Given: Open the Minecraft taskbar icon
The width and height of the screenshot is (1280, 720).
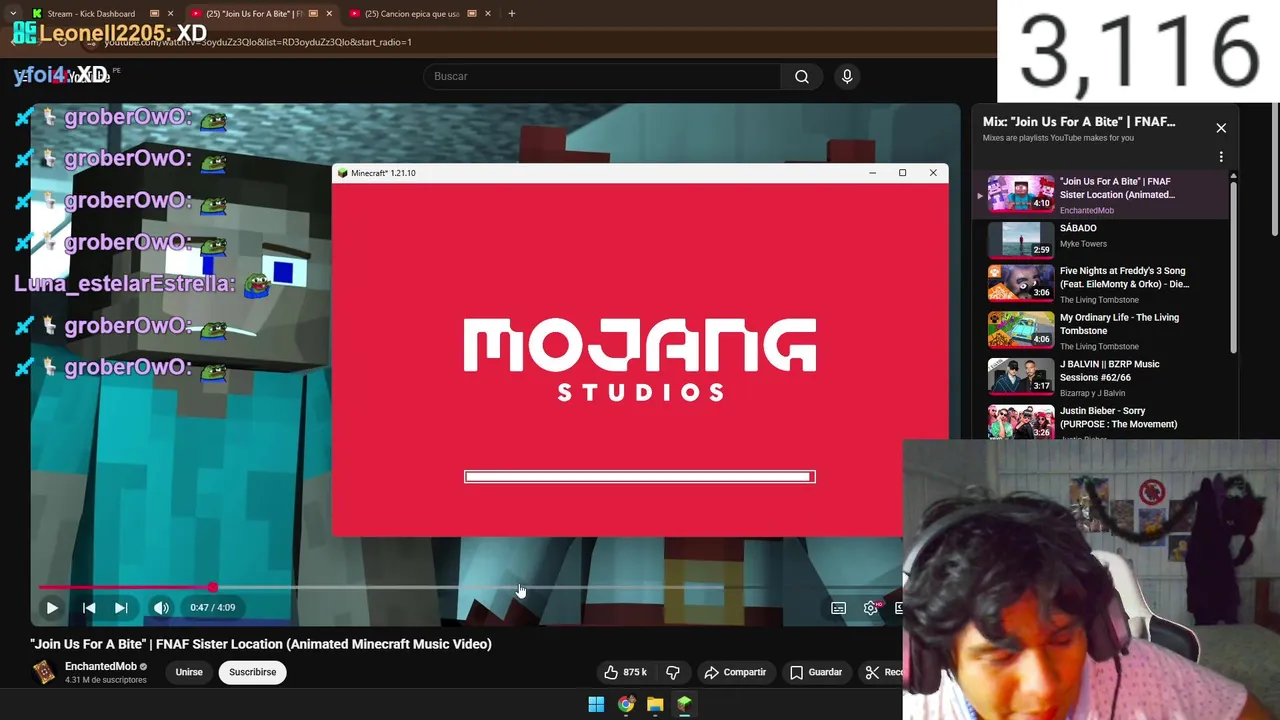Looking at the screenshot, I should point(684,704).
